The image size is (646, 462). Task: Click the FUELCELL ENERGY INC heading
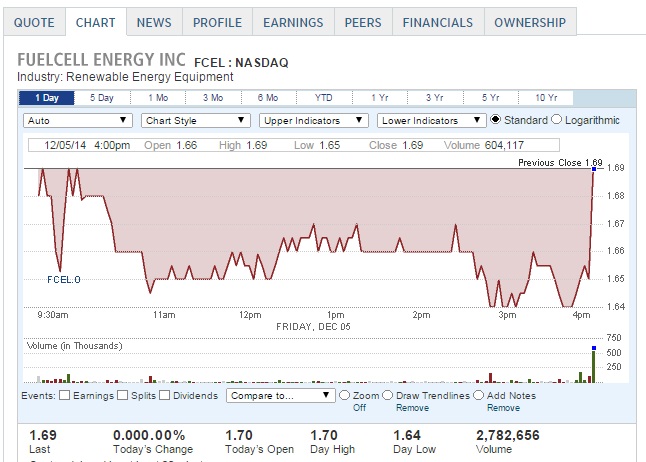tap(101, 60)
